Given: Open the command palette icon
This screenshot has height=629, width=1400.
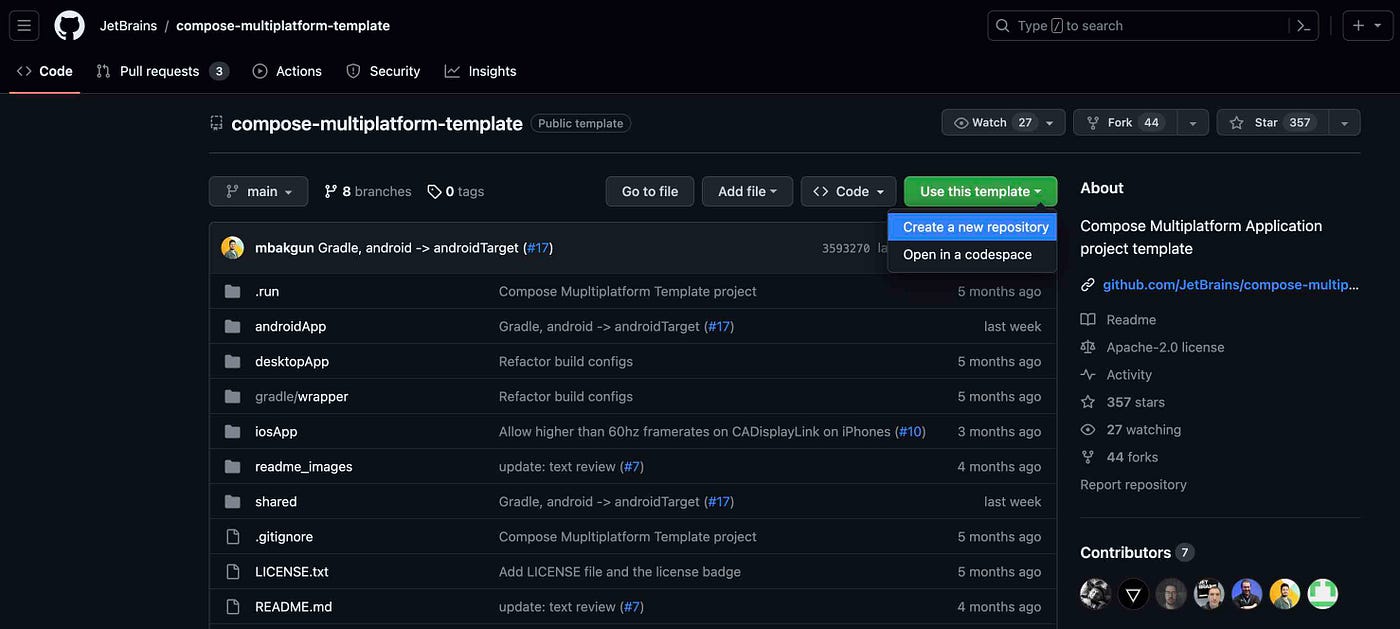Looking at the screenshot, I should (x=1303, y=26).
